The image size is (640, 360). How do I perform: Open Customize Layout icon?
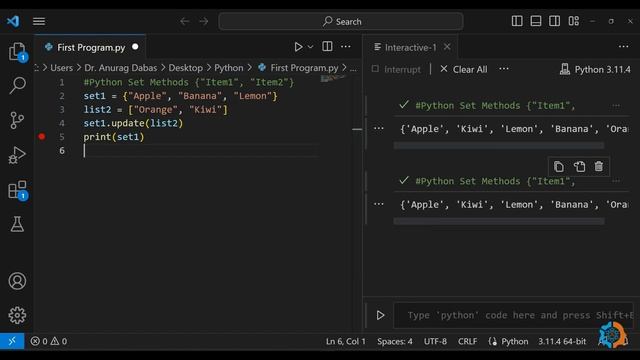point(573,21)
